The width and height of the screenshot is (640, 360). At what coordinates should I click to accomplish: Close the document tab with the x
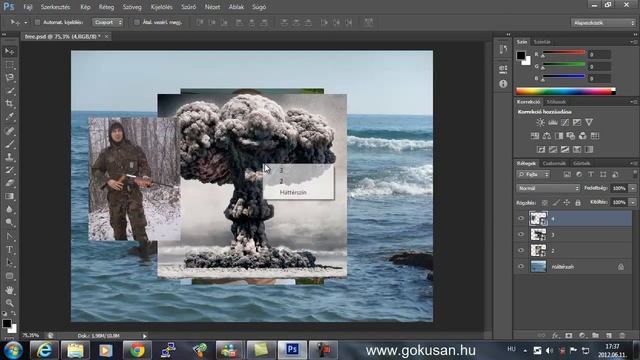coord(107,36)
